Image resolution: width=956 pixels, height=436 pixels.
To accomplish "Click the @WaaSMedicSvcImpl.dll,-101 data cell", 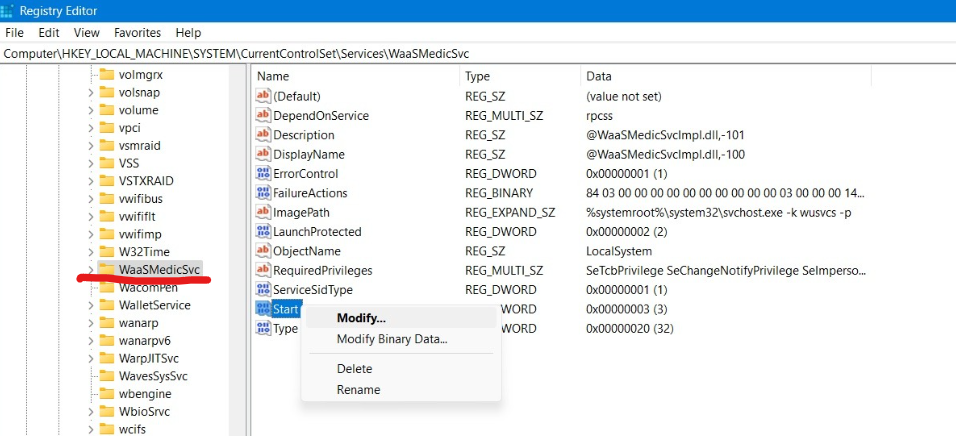I will (665, 135).
